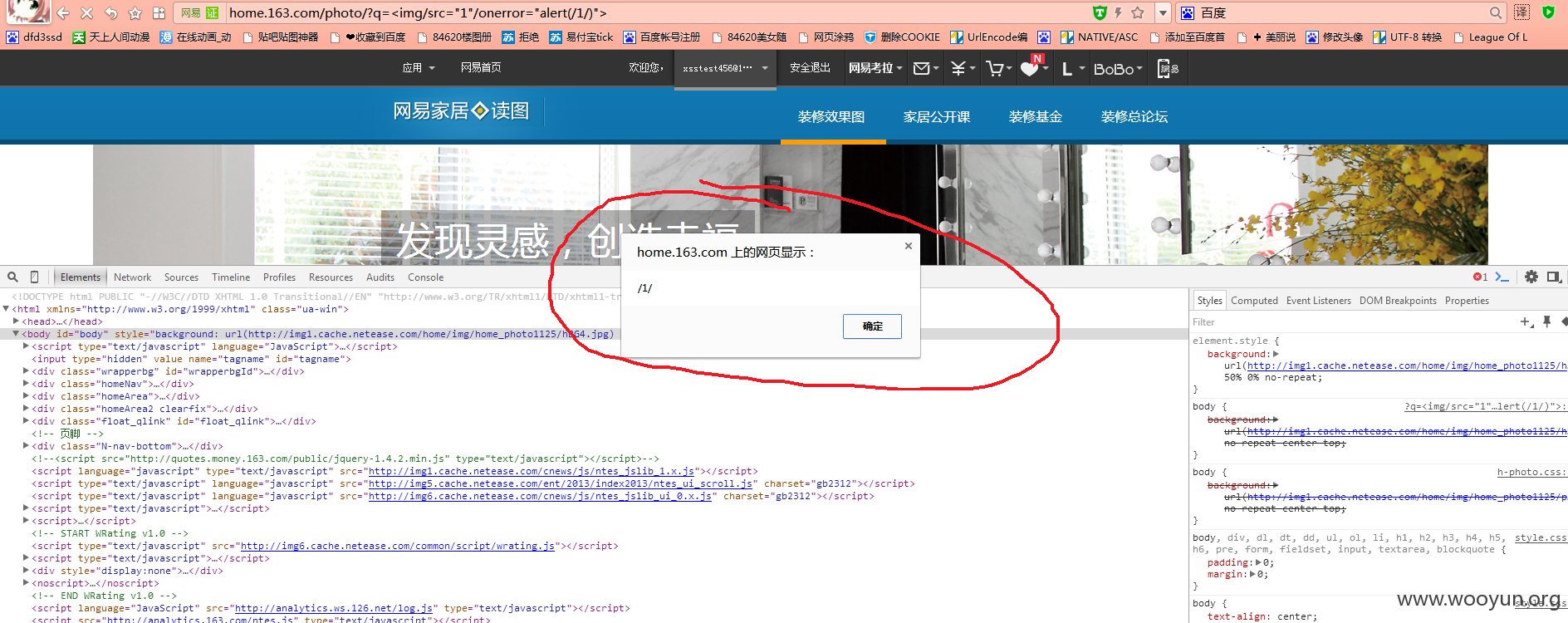Open the xsstest456 account dropdown
Image resolution: width=1568 pixels, height=623 pixels.
point(725,68)
